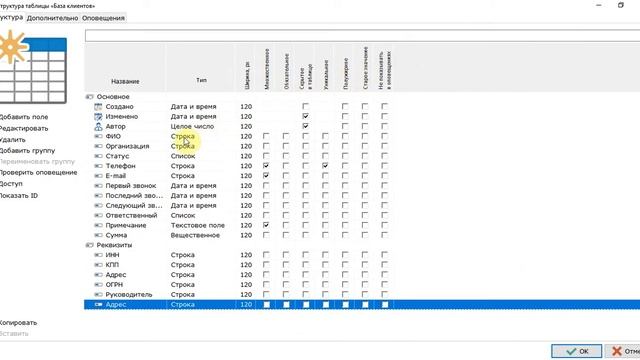Screen dimensions: 640x360
Task: Click the field icon beside Статус
Action: pyautogui.click(x=98, y=156)
